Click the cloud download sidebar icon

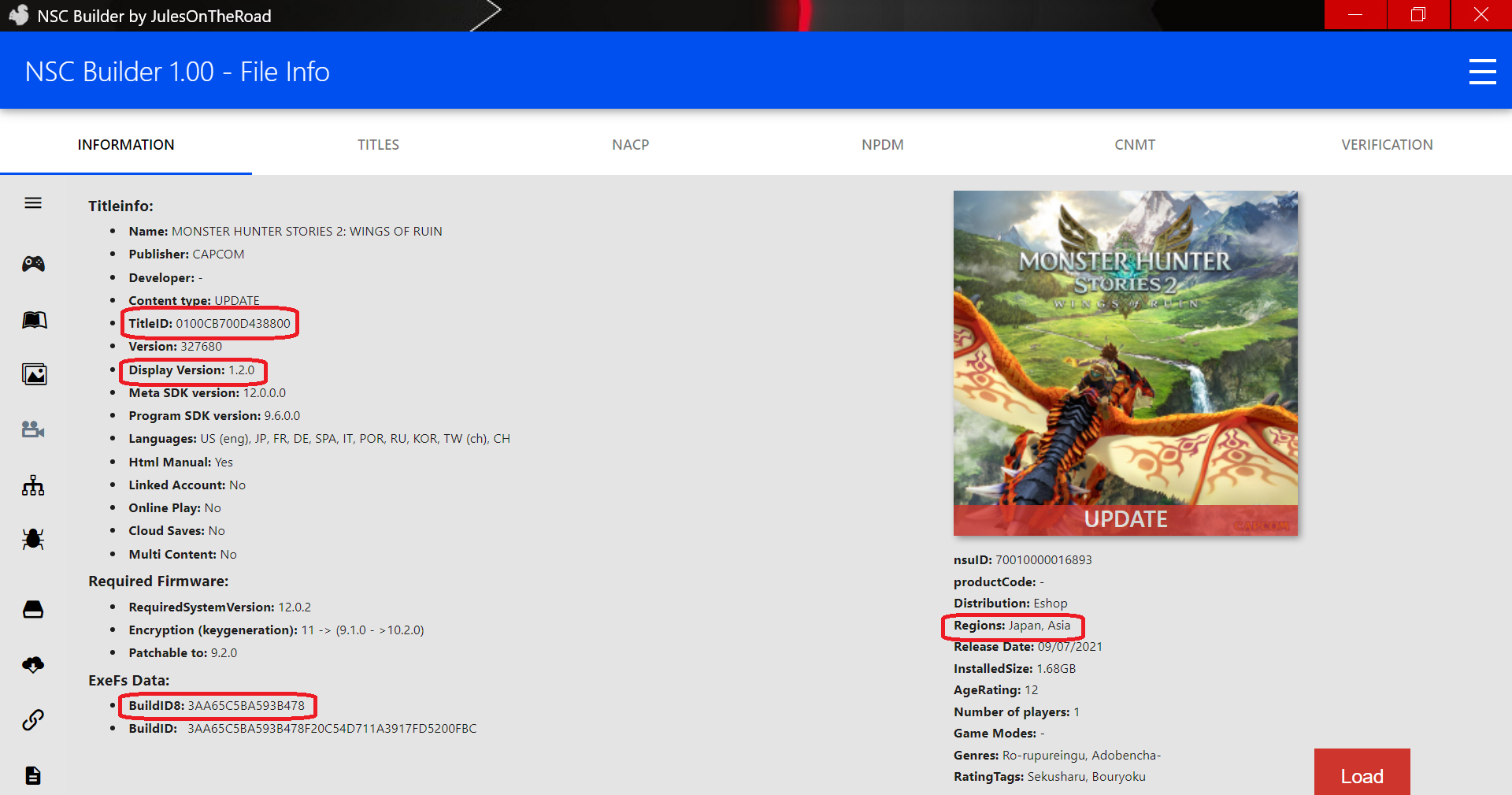coord(33,665)
